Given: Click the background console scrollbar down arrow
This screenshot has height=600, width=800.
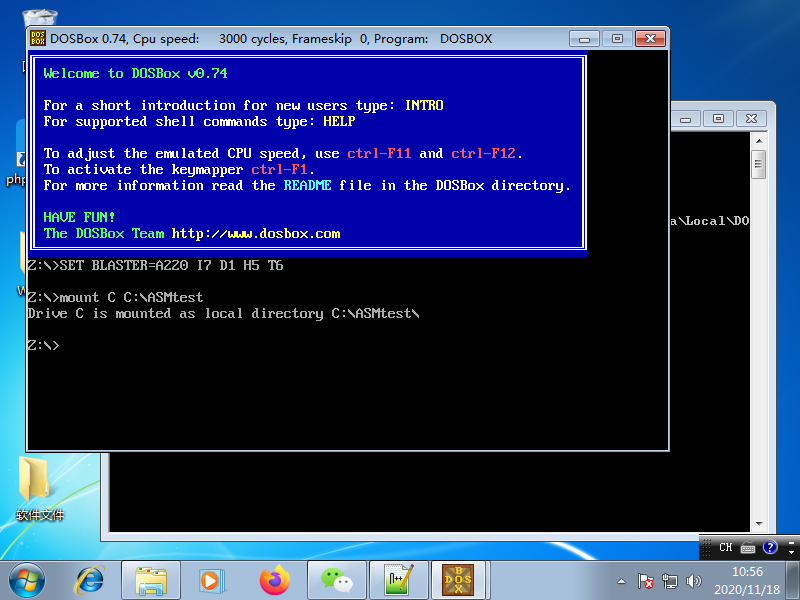Looking at the screenshot, I should (x=759, y=524).
